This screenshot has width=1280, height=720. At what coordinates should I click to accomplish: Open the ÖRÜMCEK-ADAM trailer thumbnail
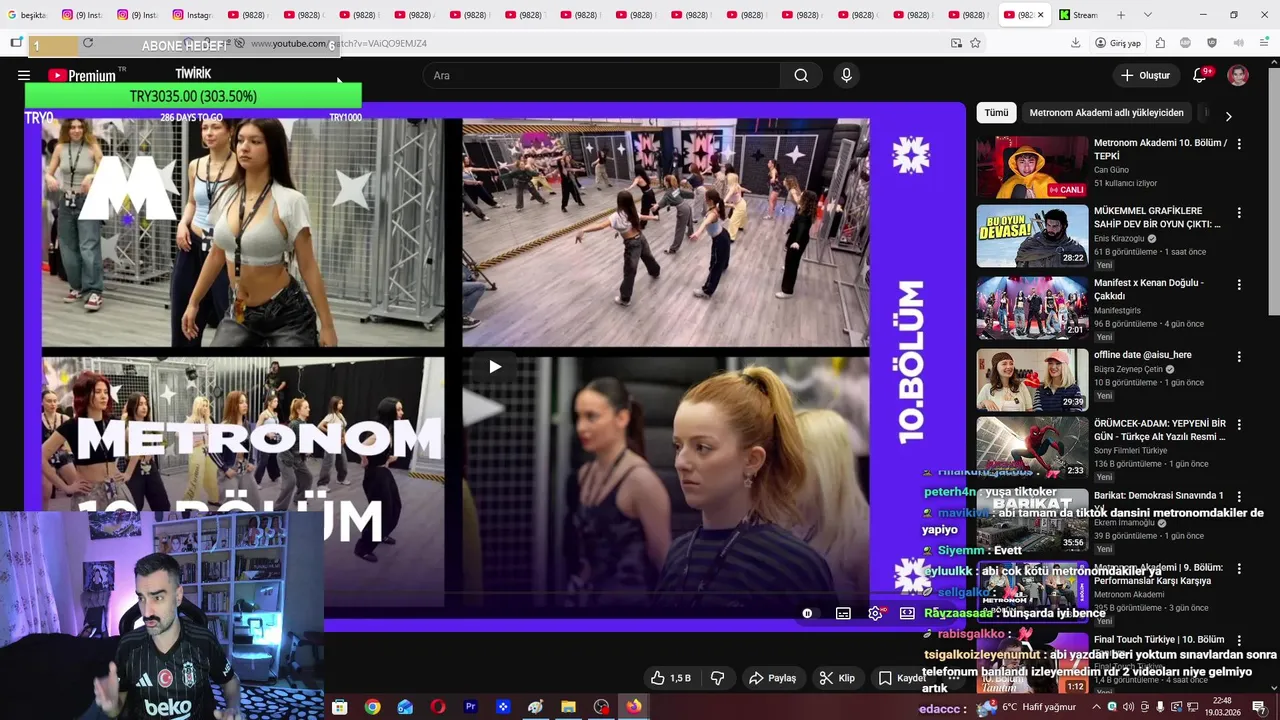pos(1032,448)
